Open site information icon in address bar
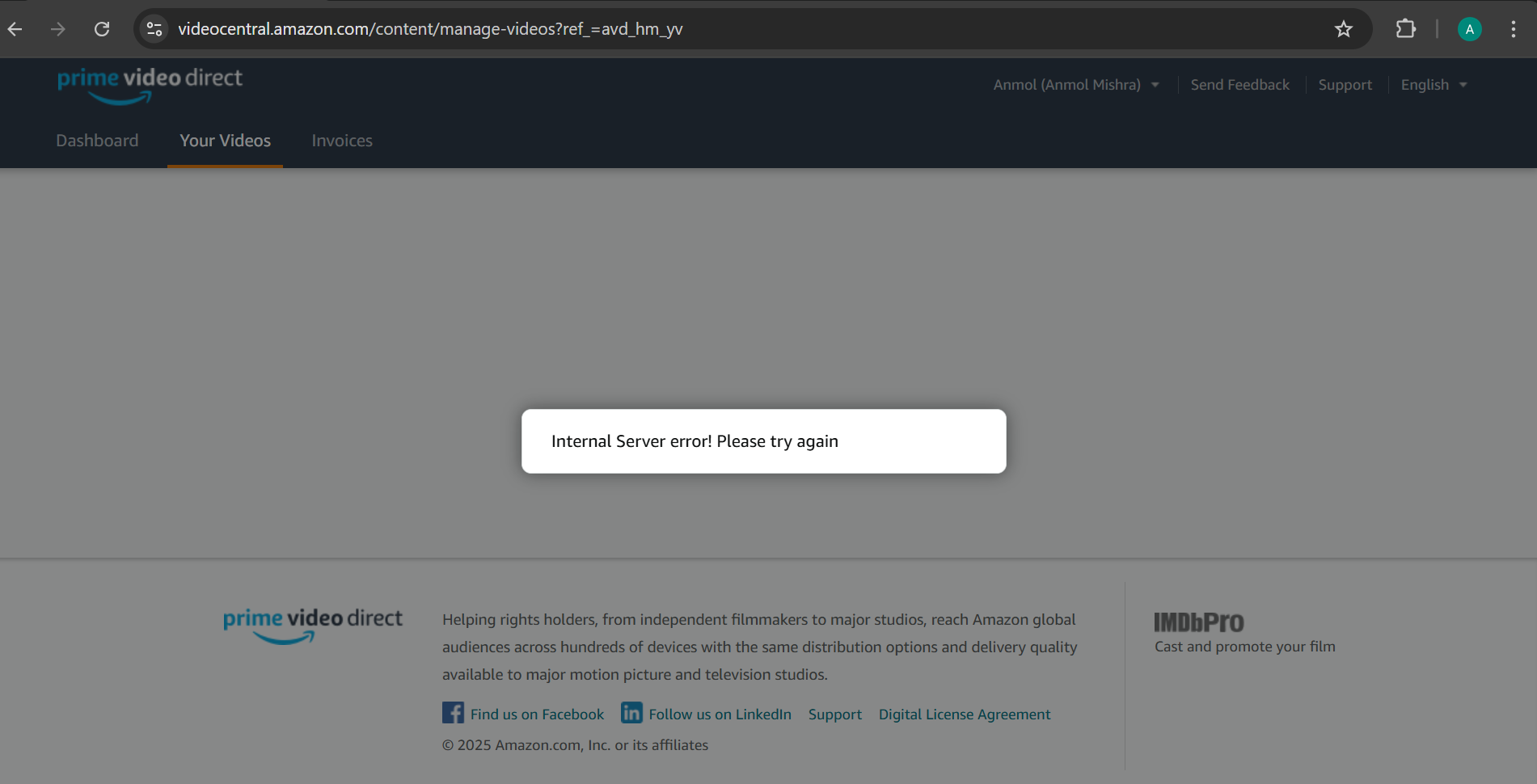The height and width of the screenshot is (784, 1537). pyautogui.click(x=154, y=29)
